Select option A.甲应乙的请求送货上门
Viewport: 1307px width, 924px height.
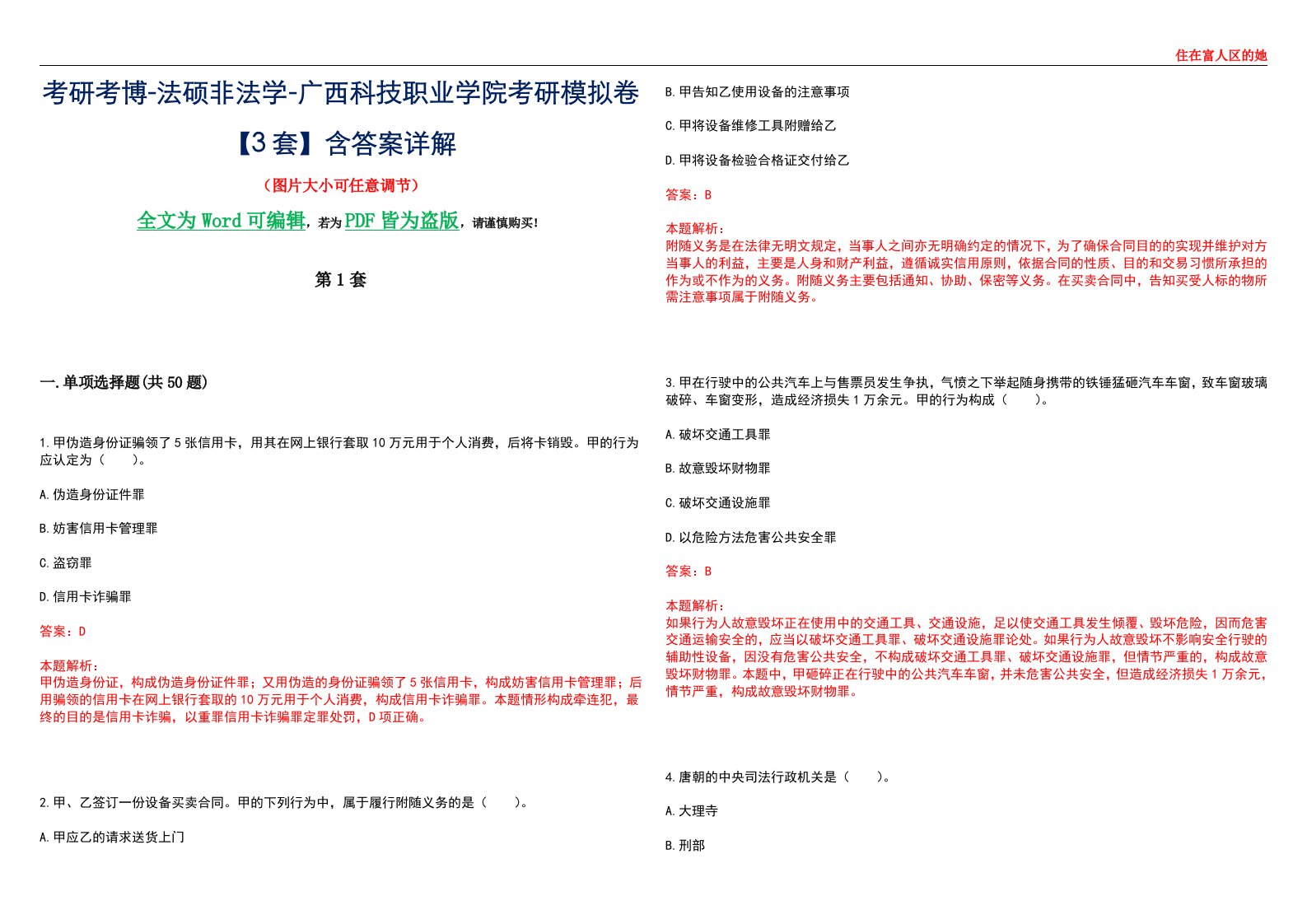pyautogui.click(x=111, y=837)
